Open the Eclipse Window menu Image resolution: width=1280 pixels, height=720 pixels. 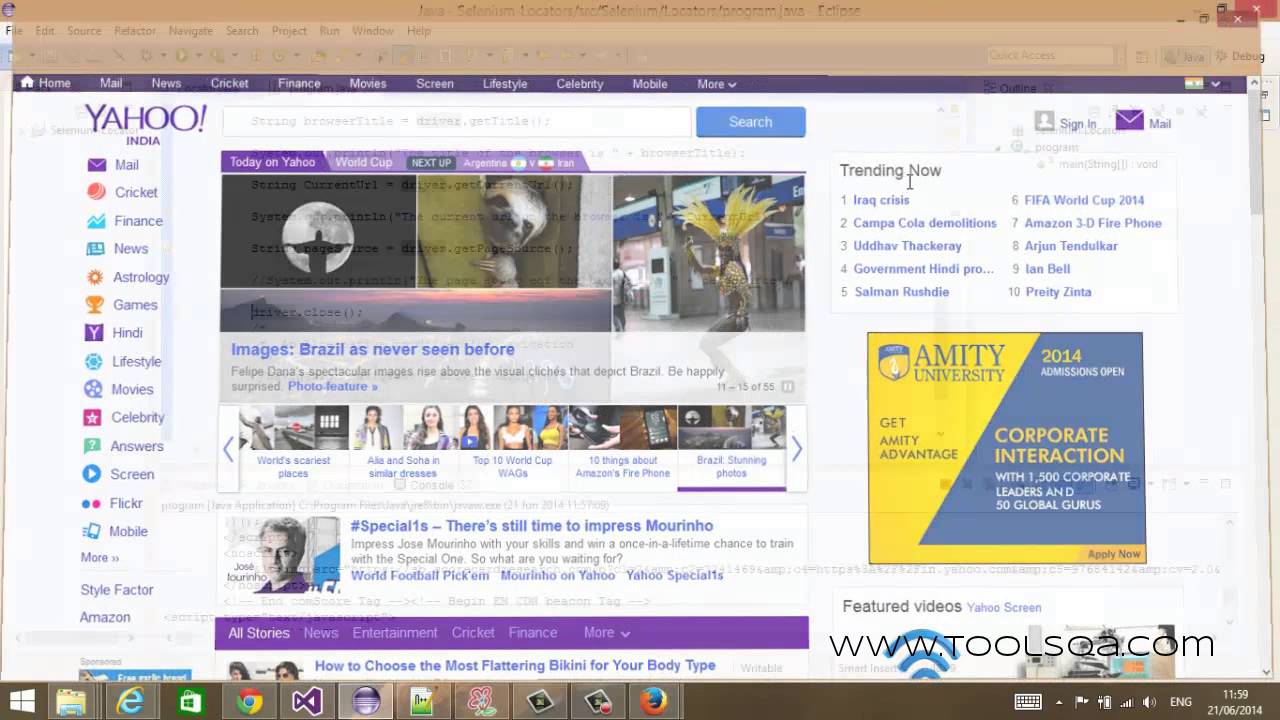click(x=372, y=31)
